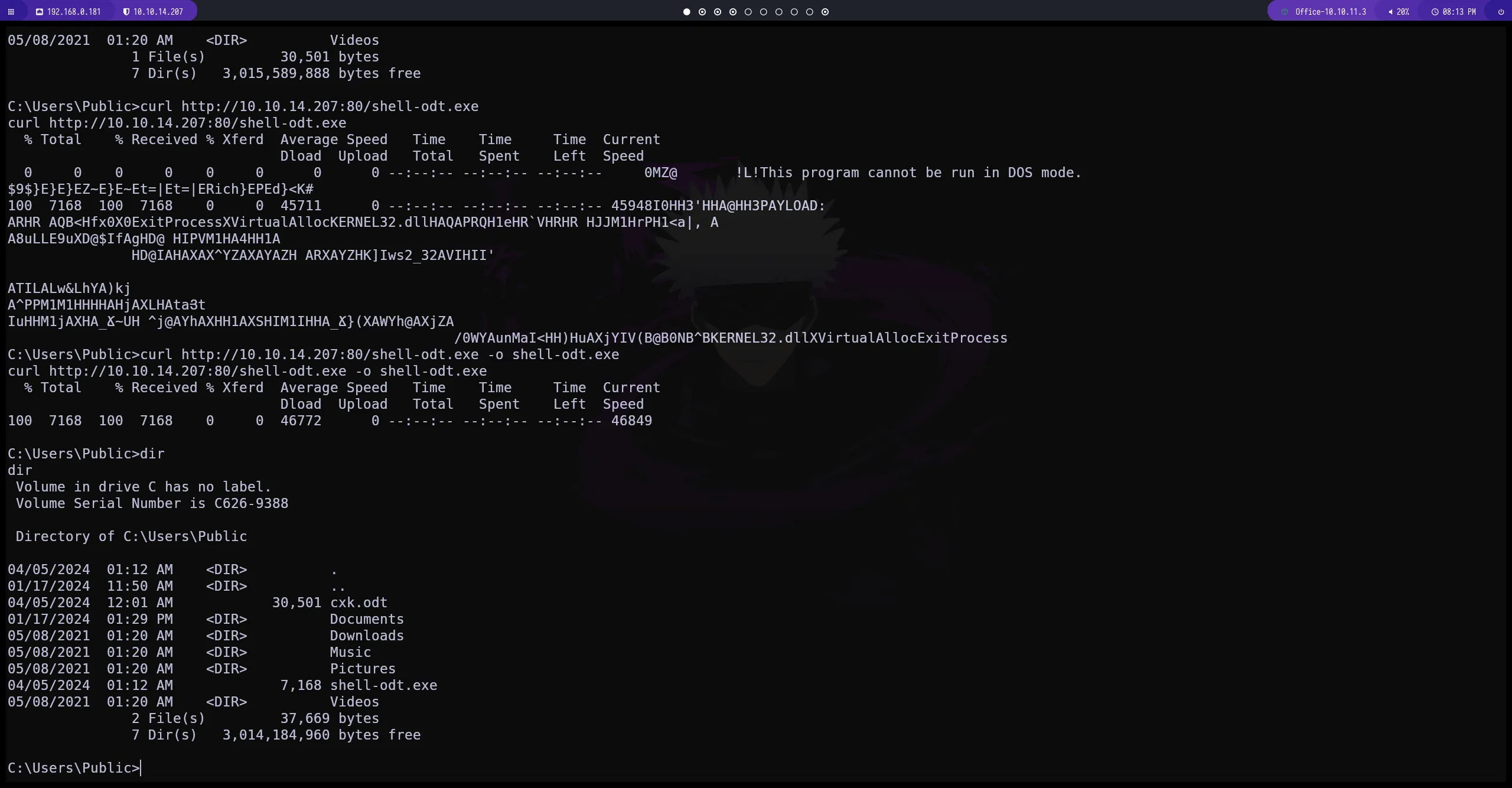
Task: Switch to the second workspace dot
Action: [702, 12]
